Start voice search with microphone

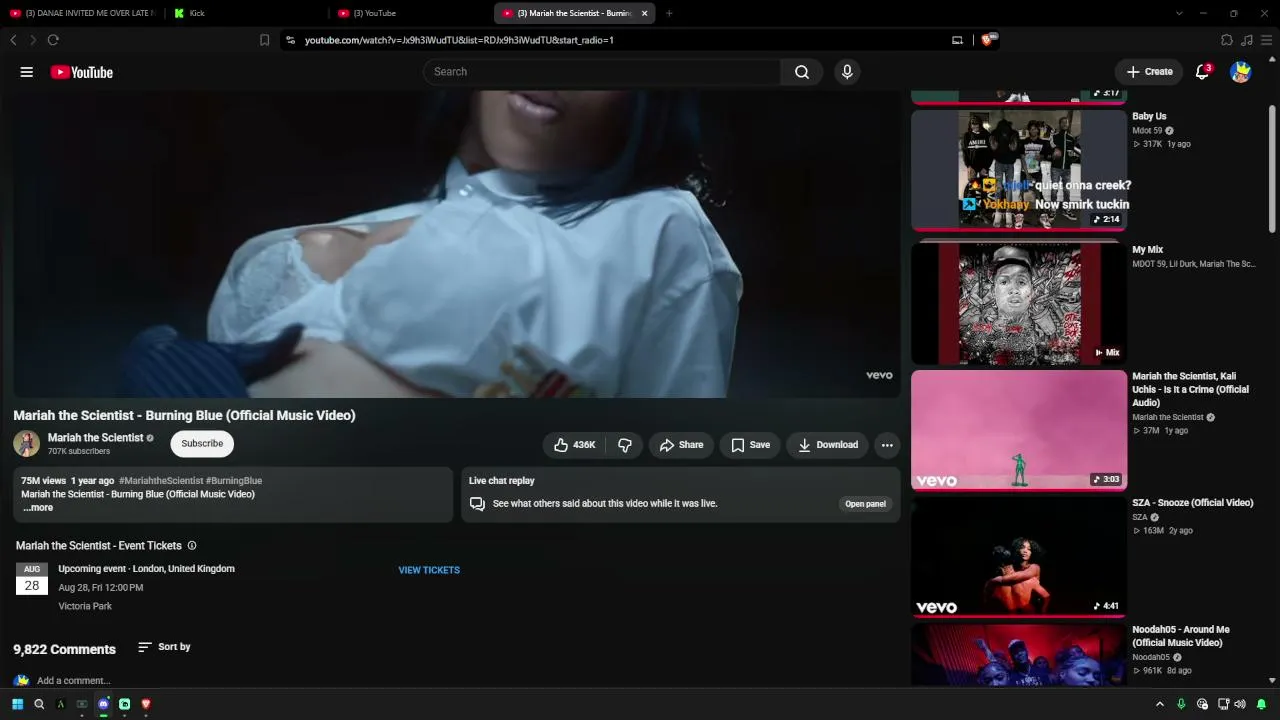(x=847, y=72)
